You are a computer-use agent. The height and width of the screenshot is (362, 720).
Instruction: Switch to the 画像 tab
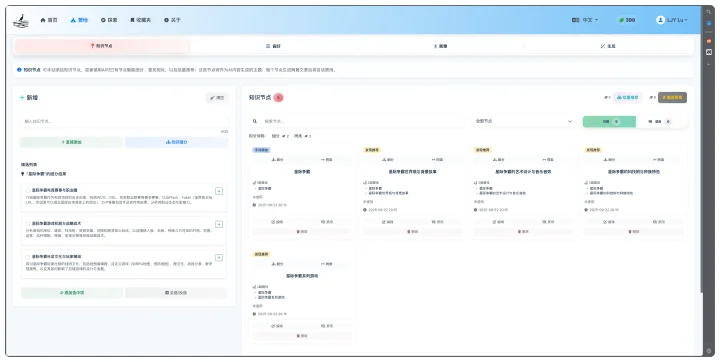click(x=440, y=46)
